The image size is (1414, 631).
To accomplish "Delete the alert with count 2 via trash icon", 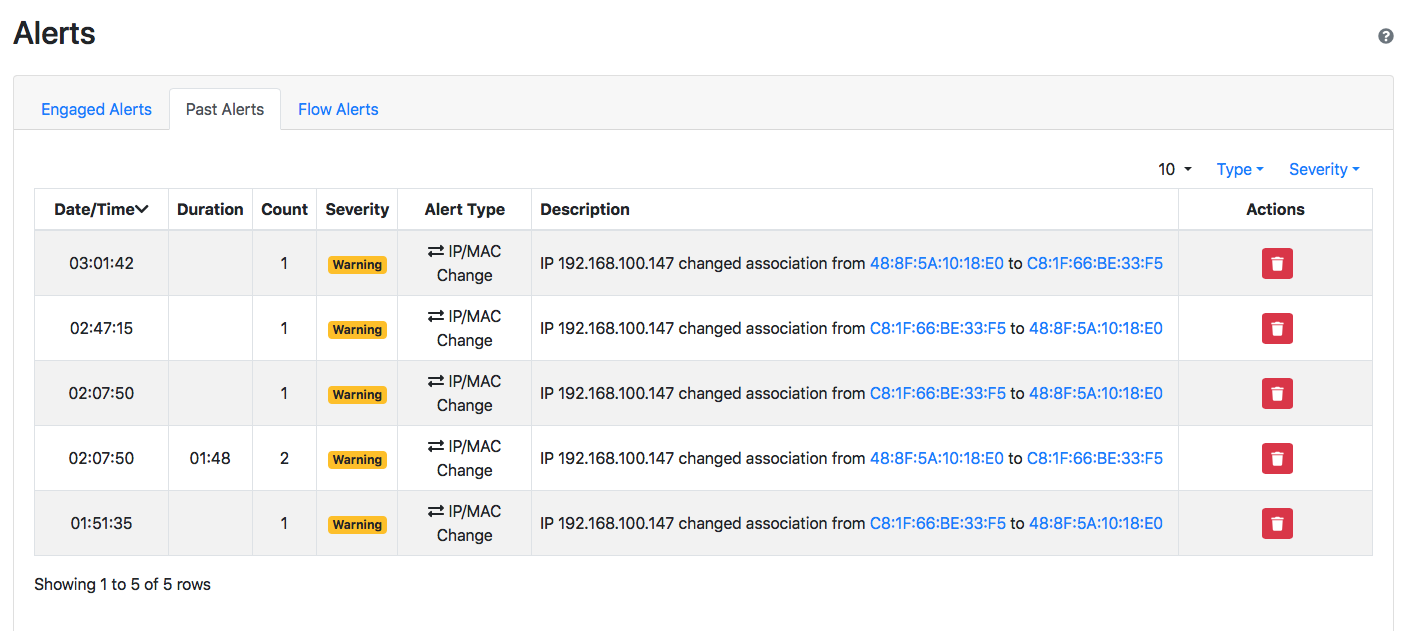I will [1277, 458].
